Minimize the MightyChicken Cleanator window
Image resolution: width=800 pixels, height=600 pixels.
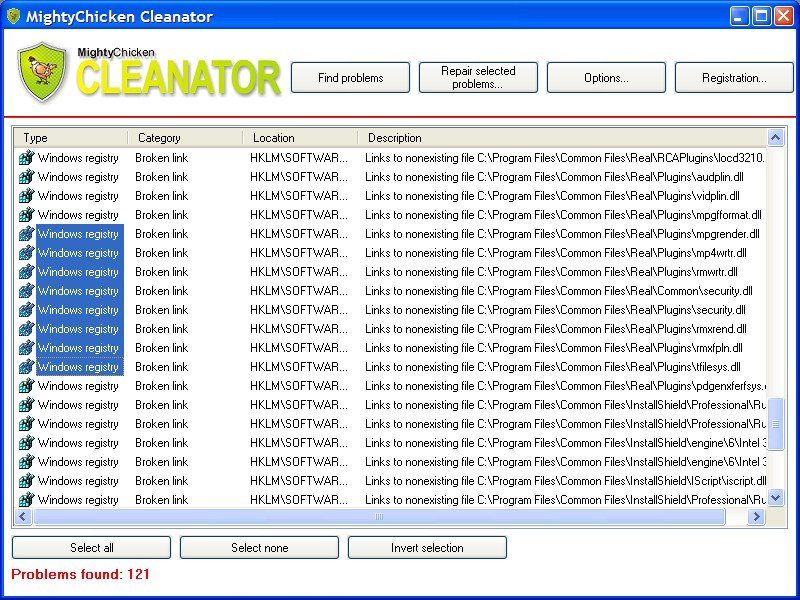(x=739, y=16)
